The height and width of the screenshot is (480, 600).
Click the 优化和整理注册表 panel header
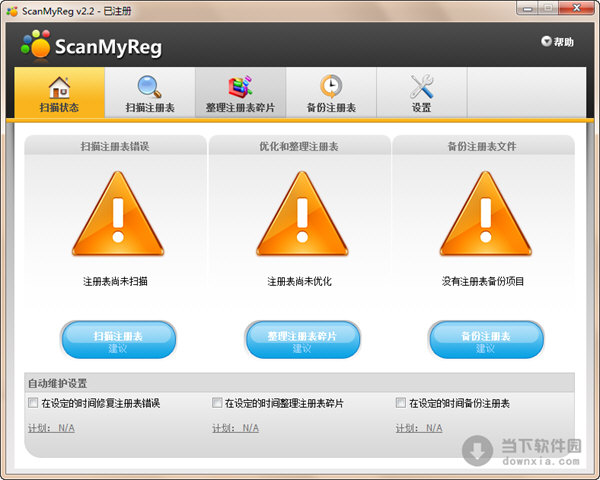299,146
